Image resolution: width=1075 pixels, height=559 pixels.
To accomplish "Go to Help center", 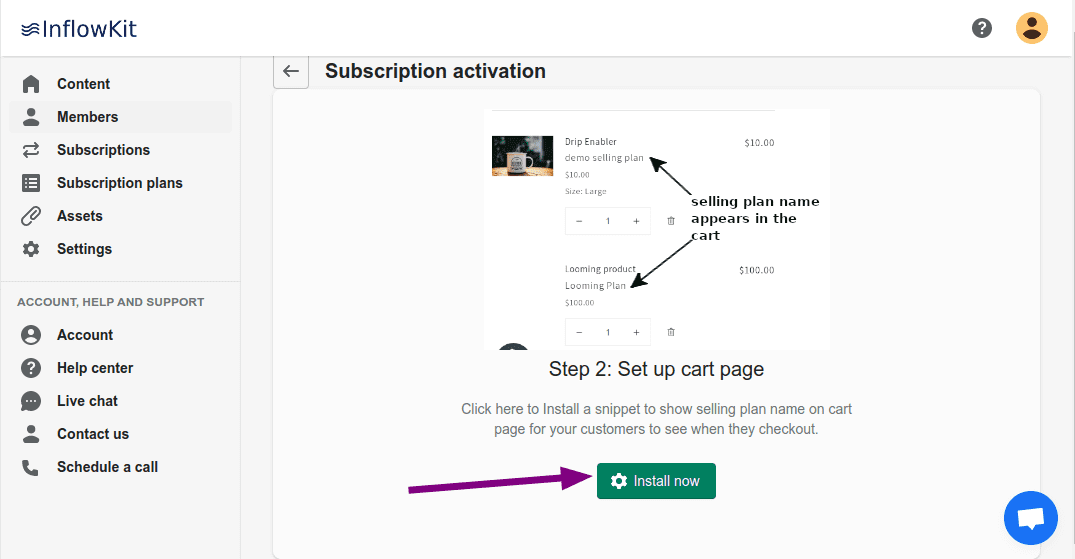I will (95, 368).
